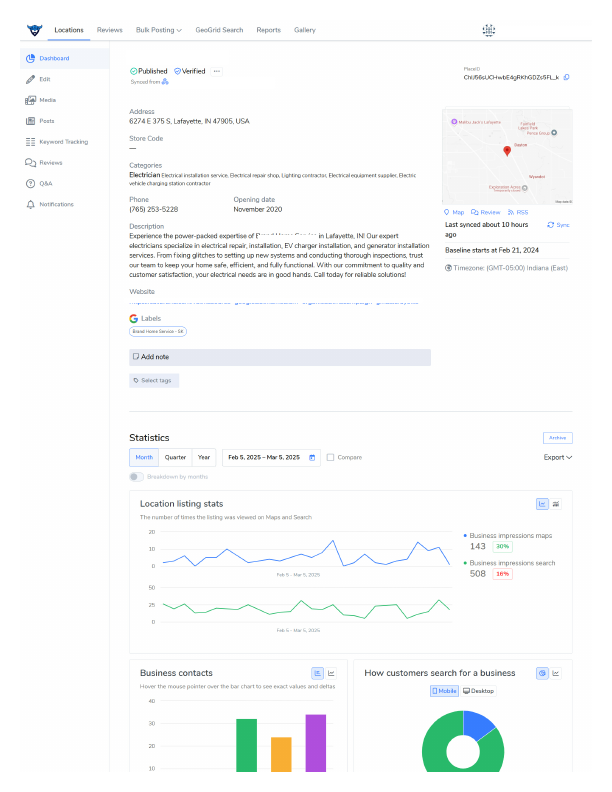Open the Export dropdown
This screenshot has height=792, width=612.
pos(557,458)
